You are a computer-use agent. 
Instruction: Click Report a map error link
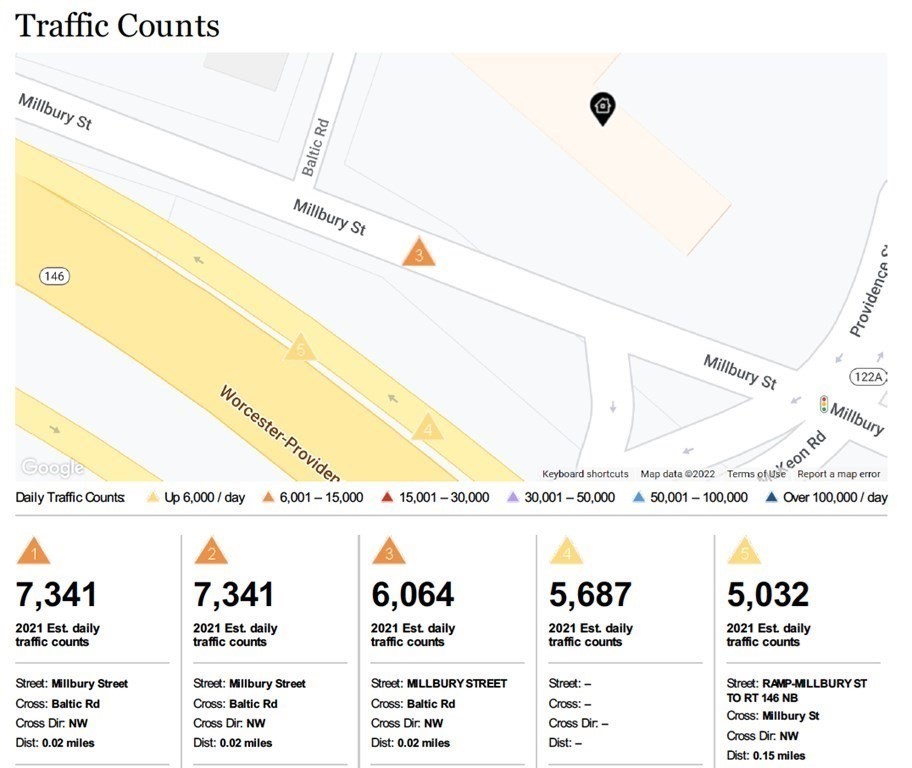click(839, 474)
